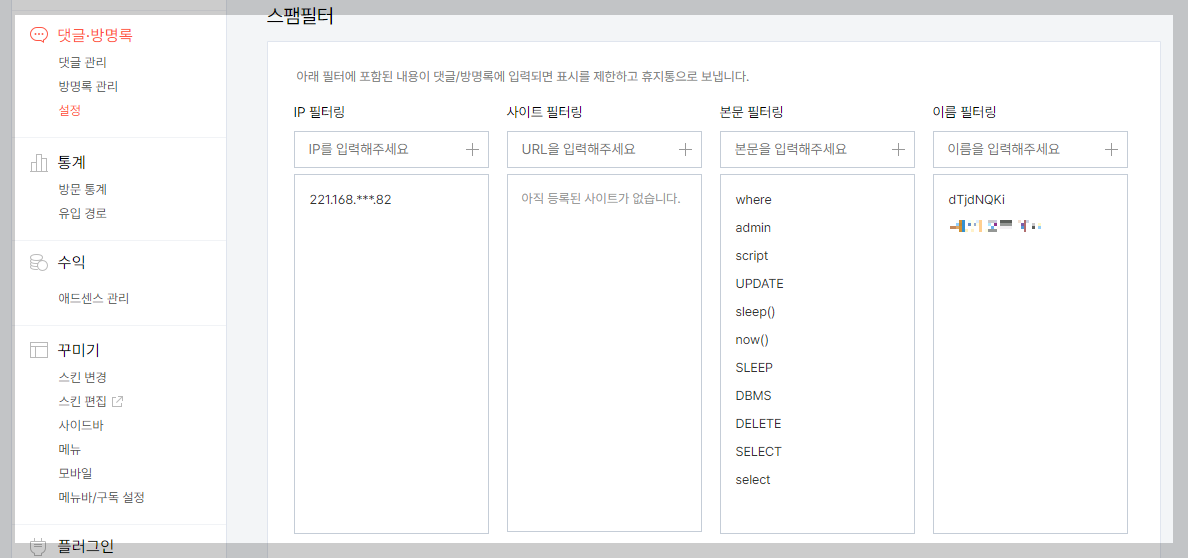Click the IP 필터링 column label
Image resolution: width=1188 pixels, height=558 pixels.
pos(319,112)
